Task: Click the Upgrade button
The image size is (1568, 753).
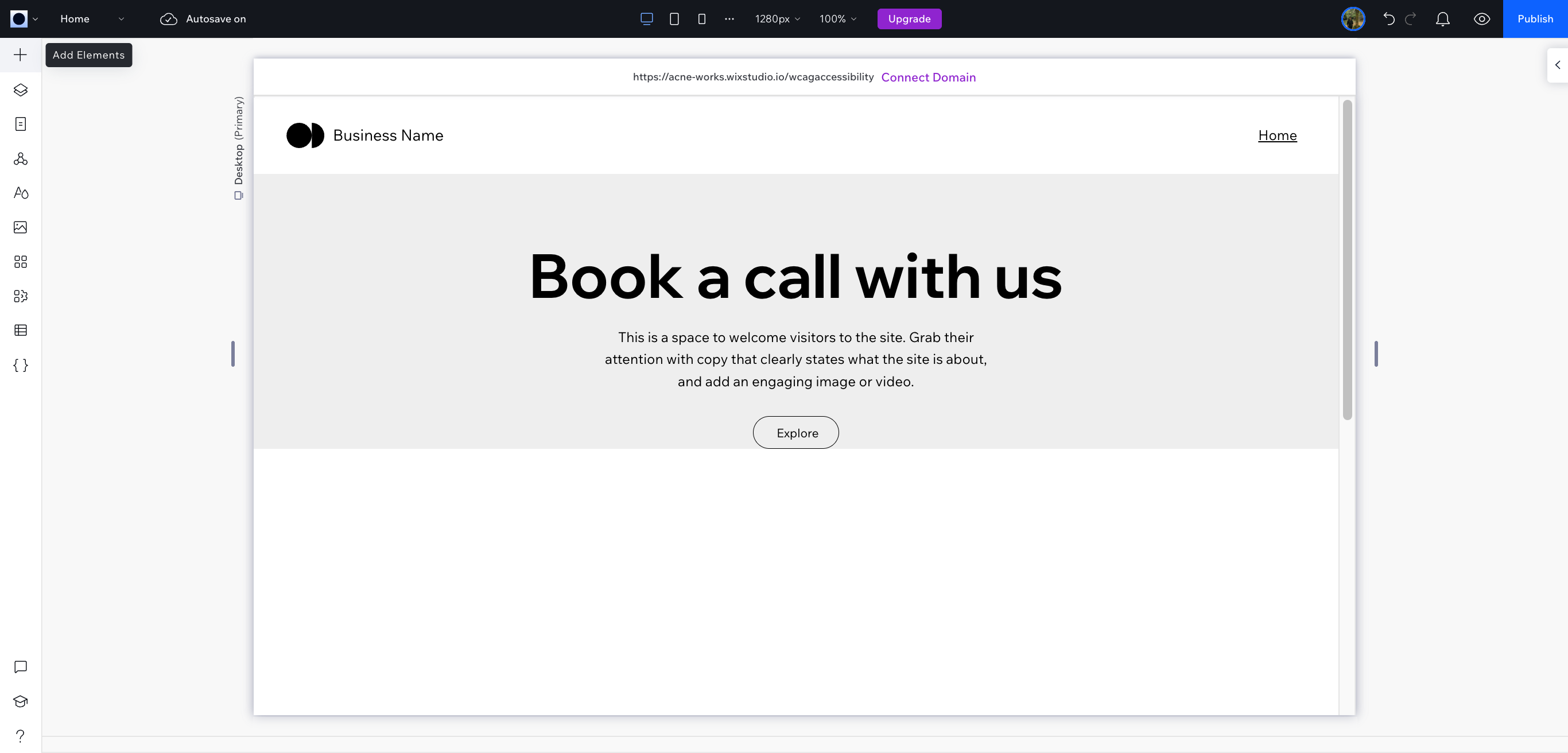Action: pyautogui.click(x=909, y=19)
